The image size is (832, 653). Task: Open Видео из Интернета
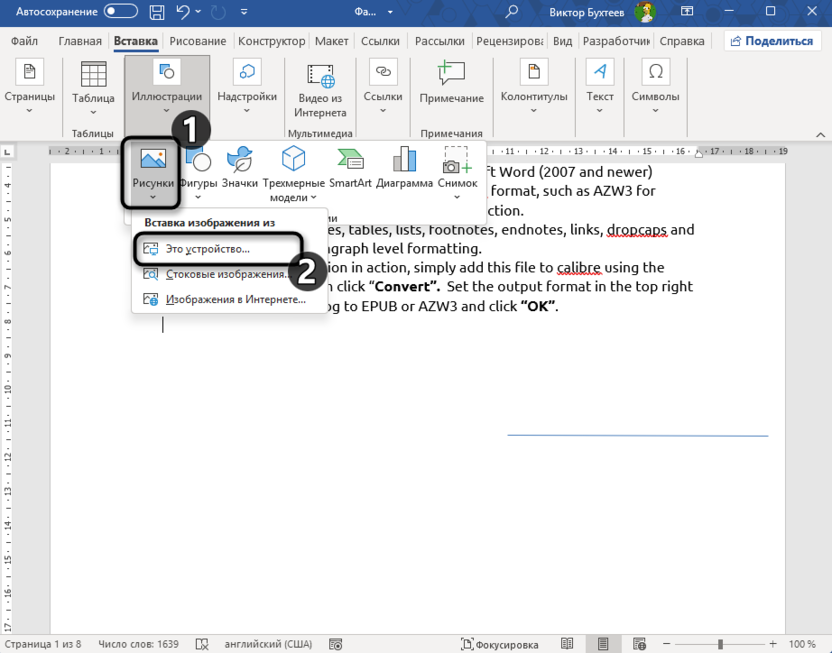[320, 90]
